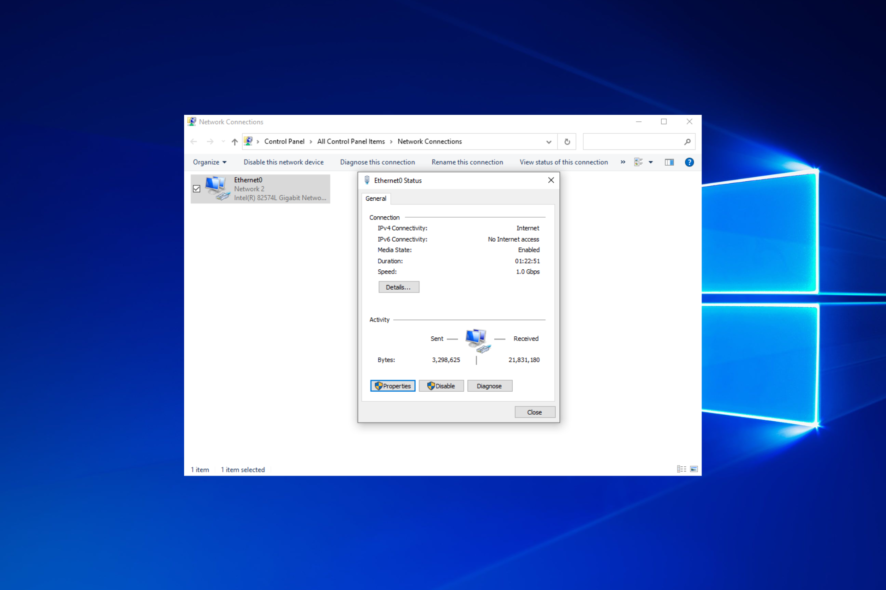The height and width of the screenshot is (590, 886).
Task: Open the view options dropdown arrow
Action: [650, 162]
